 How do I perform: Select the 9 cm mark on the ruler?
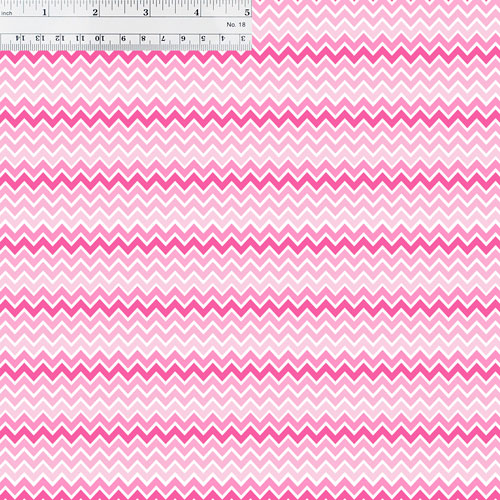[123, 39]
